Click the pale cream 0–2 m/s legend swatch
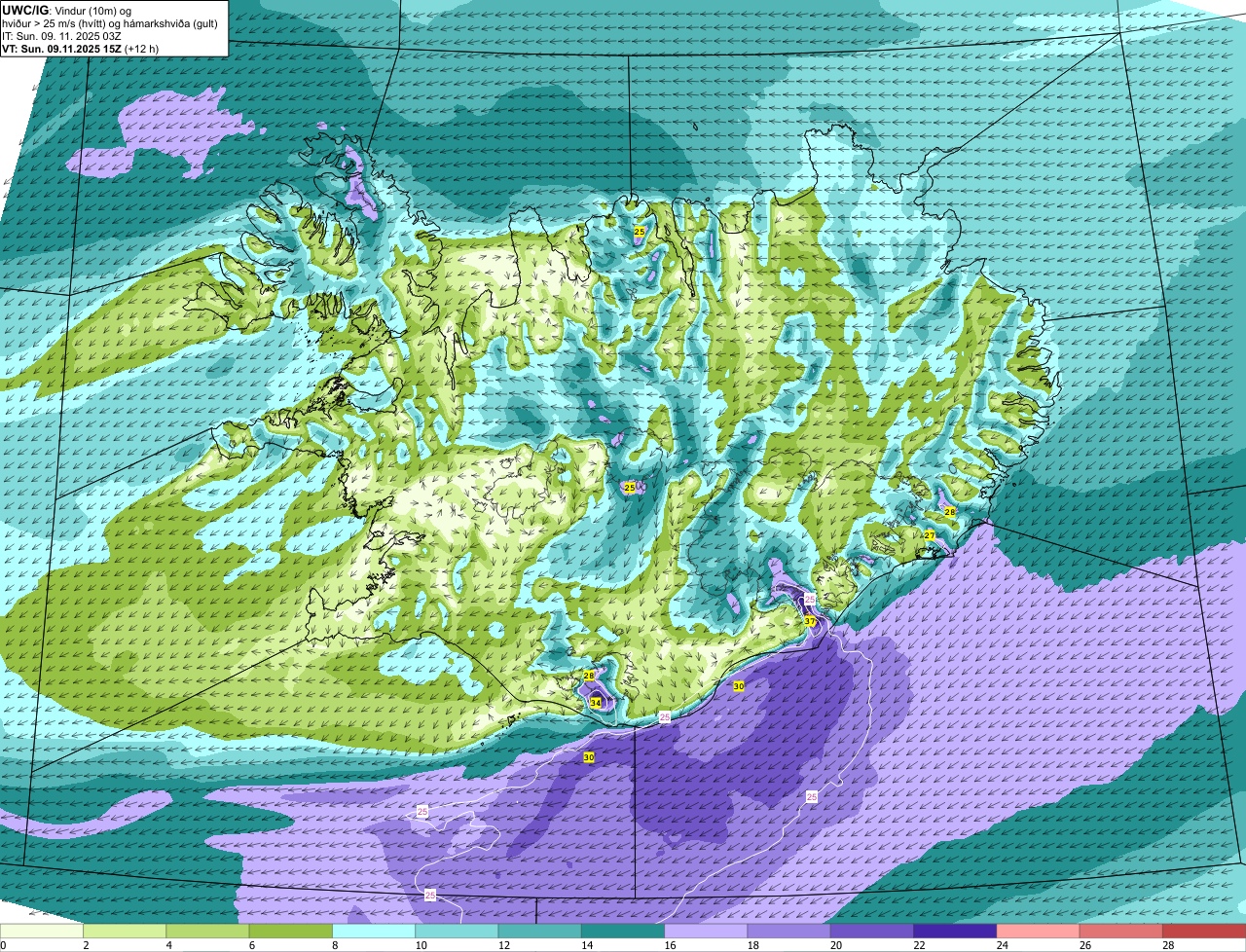The height and width of the screenshot is (952, 1246). pyautogui.click(x=42, y=932)
